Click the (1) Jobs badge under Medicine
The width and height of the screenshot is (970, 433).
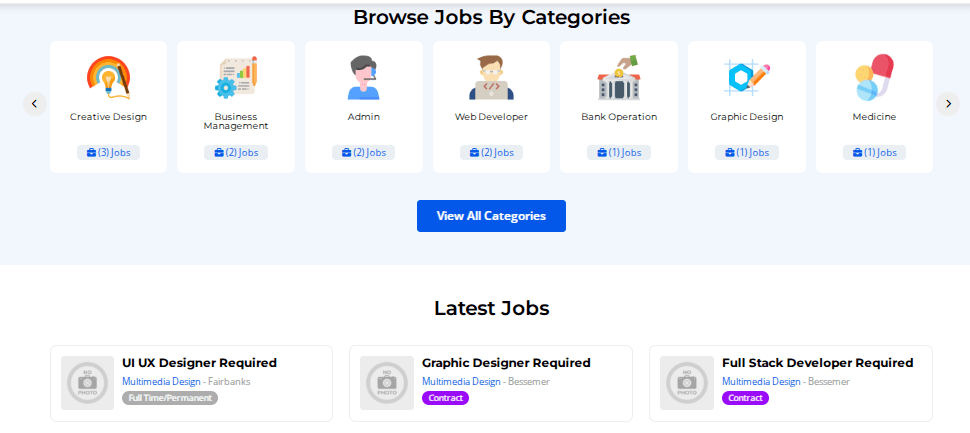[874, 153]
